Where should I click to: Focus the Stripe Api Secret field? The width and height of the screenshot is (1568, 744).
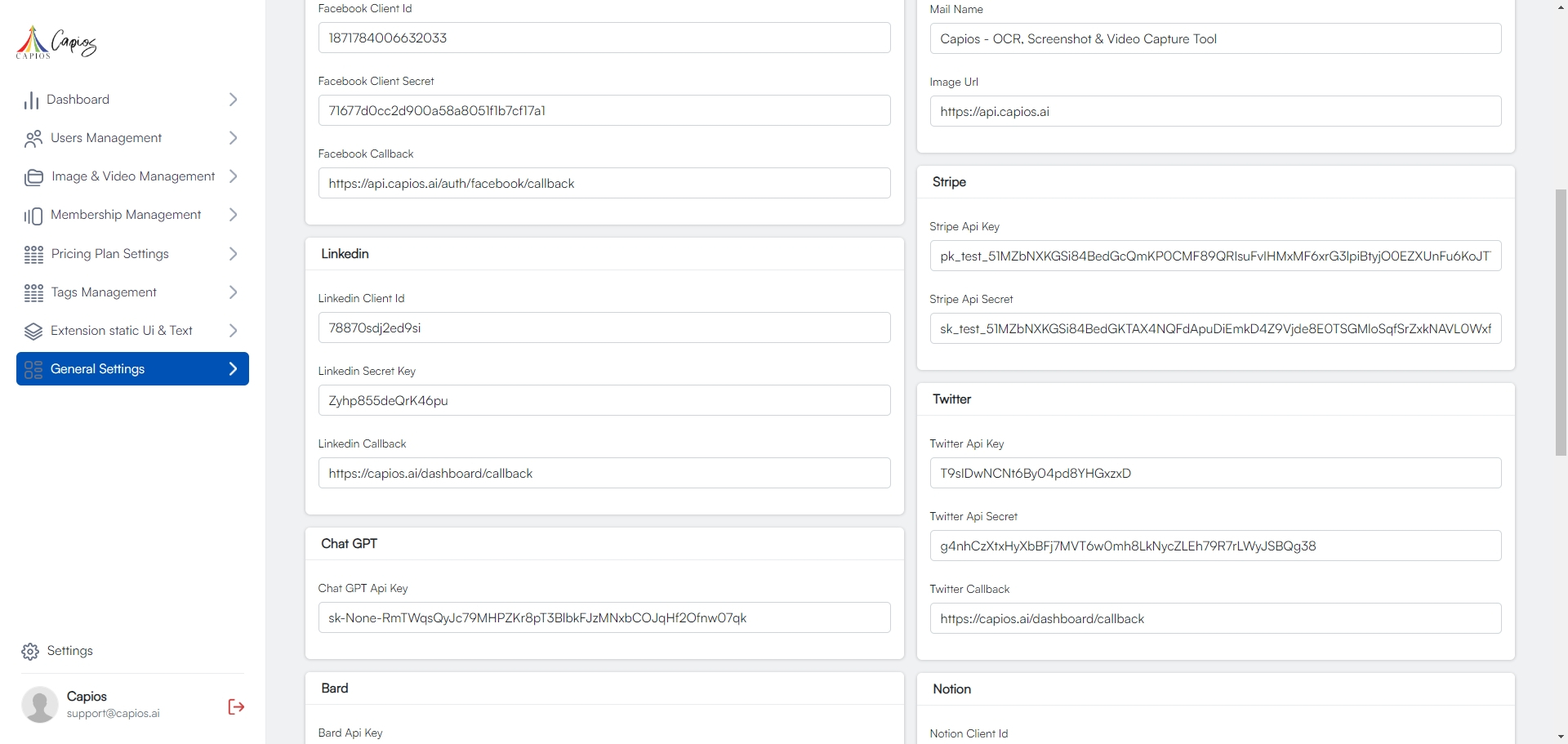click(1215, 328)
